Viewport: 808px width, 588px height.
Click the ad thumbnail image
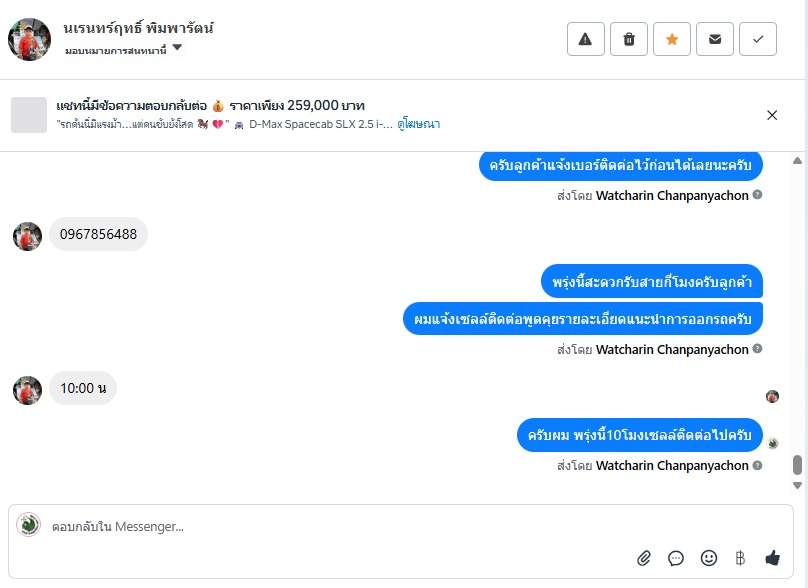29,115
